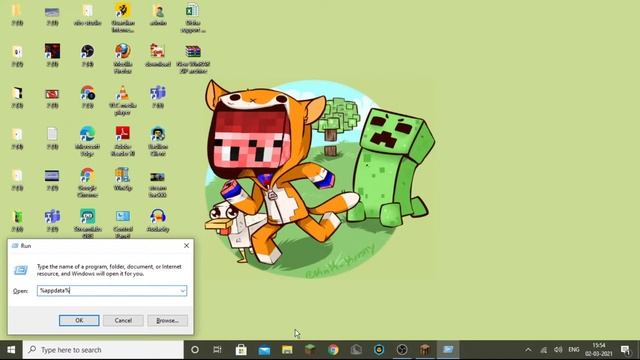Select the Google Chrome desktop shortcut
The width and height of the screenshot is (640, 360).
[87, 182]
